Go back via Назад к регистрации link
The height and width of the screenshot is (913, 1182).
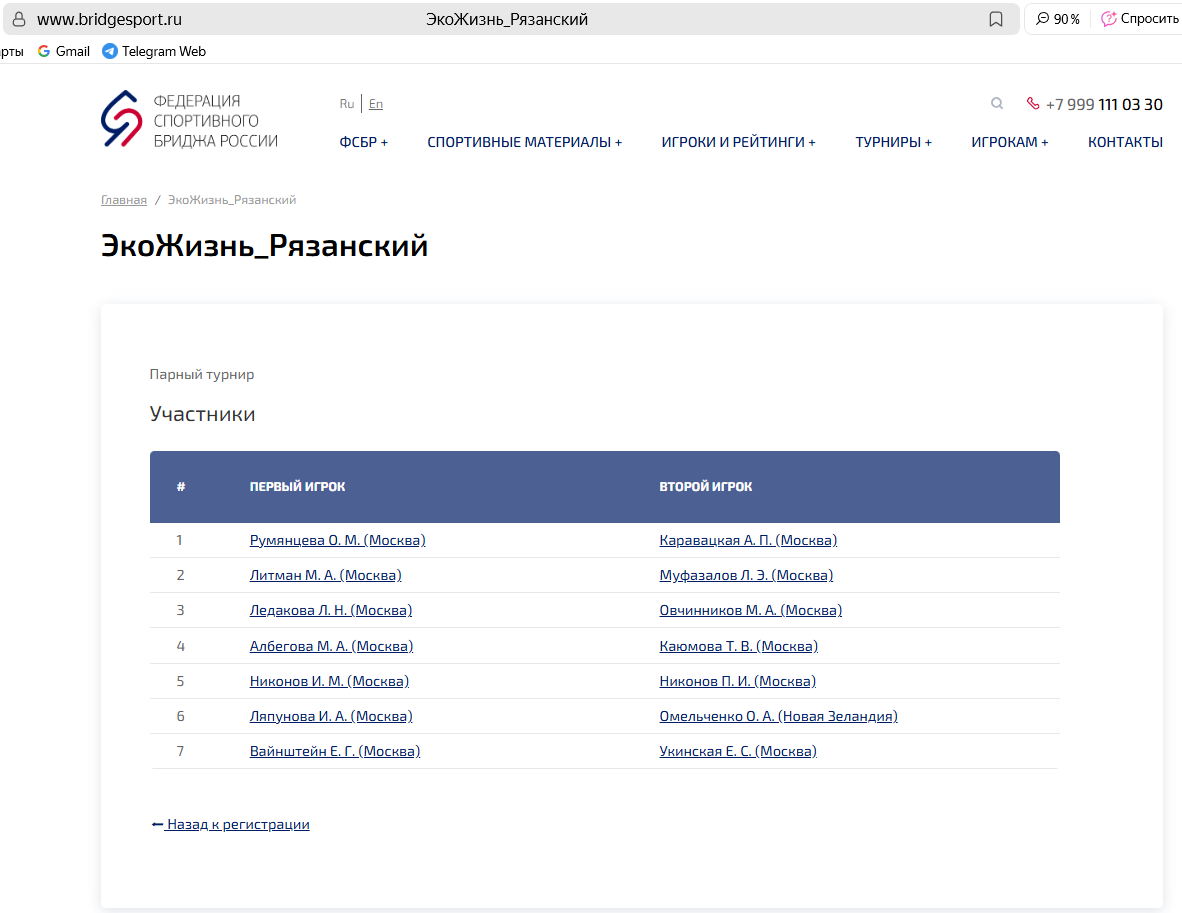[231, 824]
